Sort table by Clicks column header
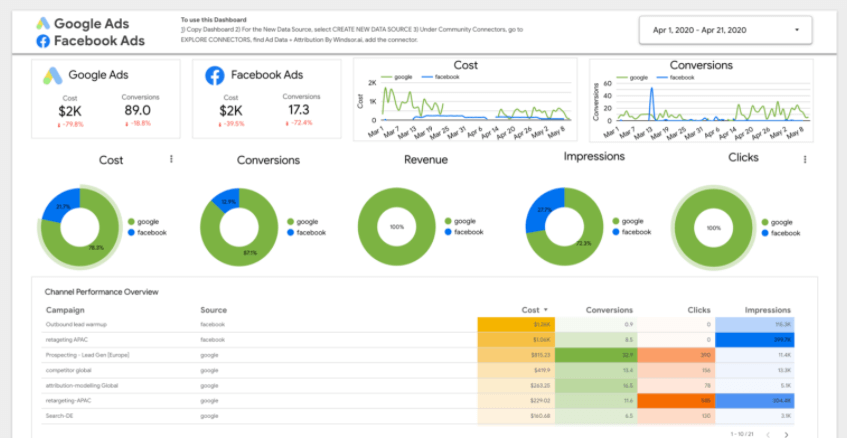 699,310
